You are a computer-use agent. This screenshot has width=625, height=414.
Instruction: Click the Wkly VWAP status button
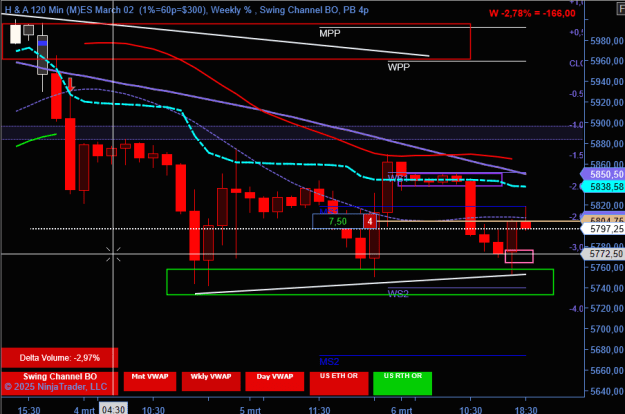[211, 381]
